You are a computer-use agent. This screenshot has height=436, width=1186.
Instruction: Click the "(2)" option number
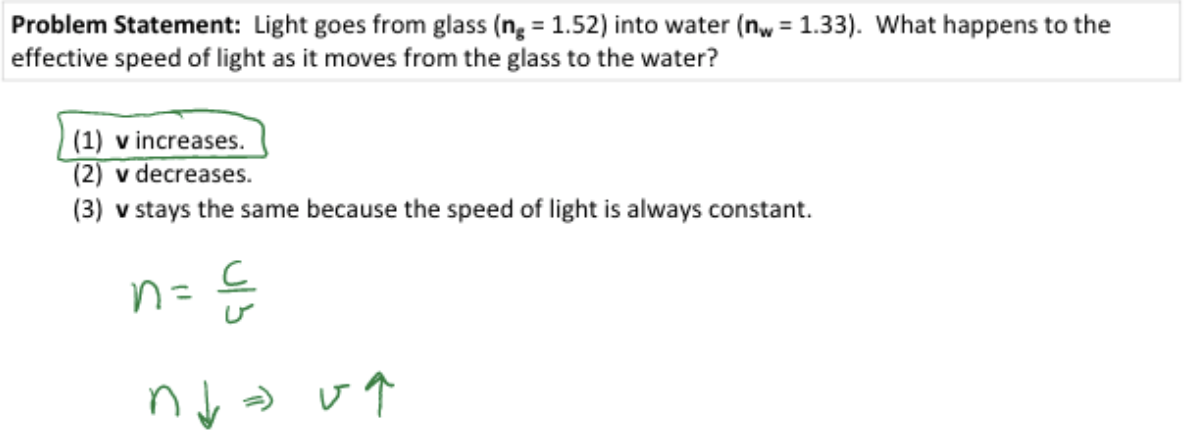click(x=88, y=175)
